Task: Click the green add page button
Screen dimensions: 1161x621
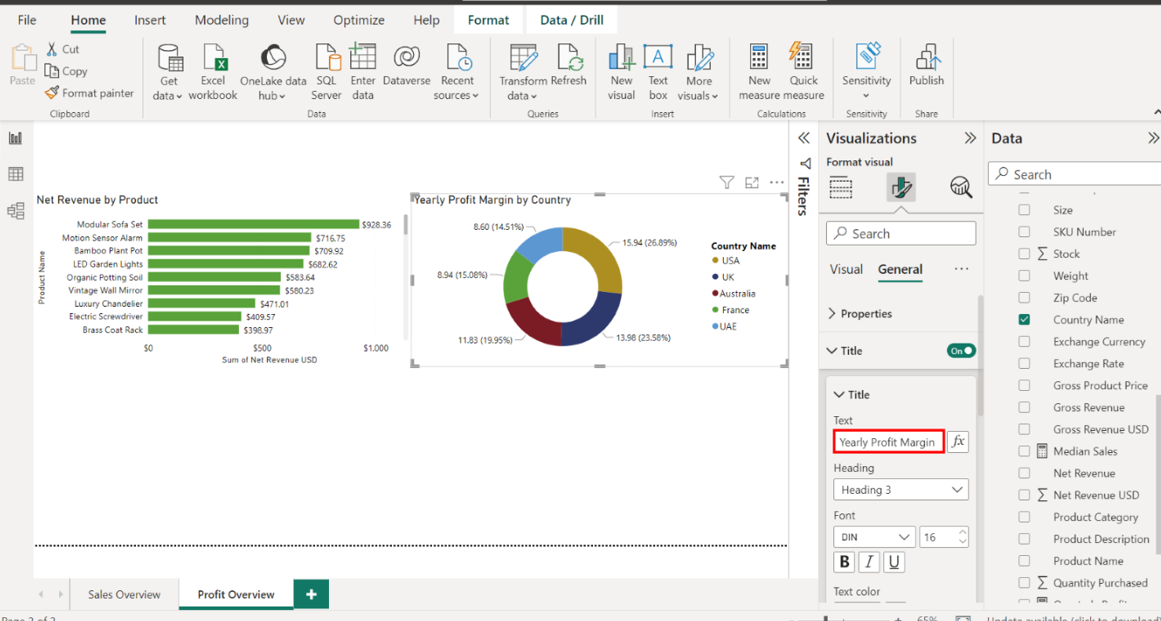Action: pyautogui.click(x=311, y=594)
